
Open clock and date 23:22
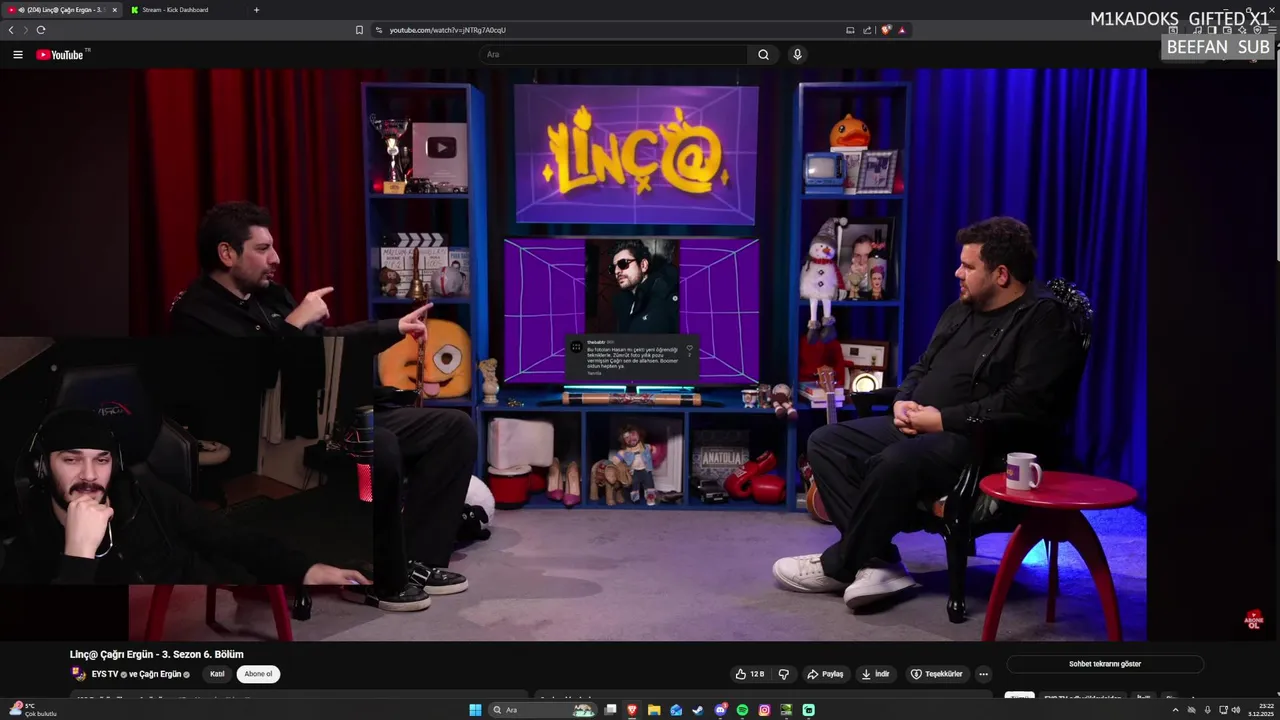coord(1259,710)
